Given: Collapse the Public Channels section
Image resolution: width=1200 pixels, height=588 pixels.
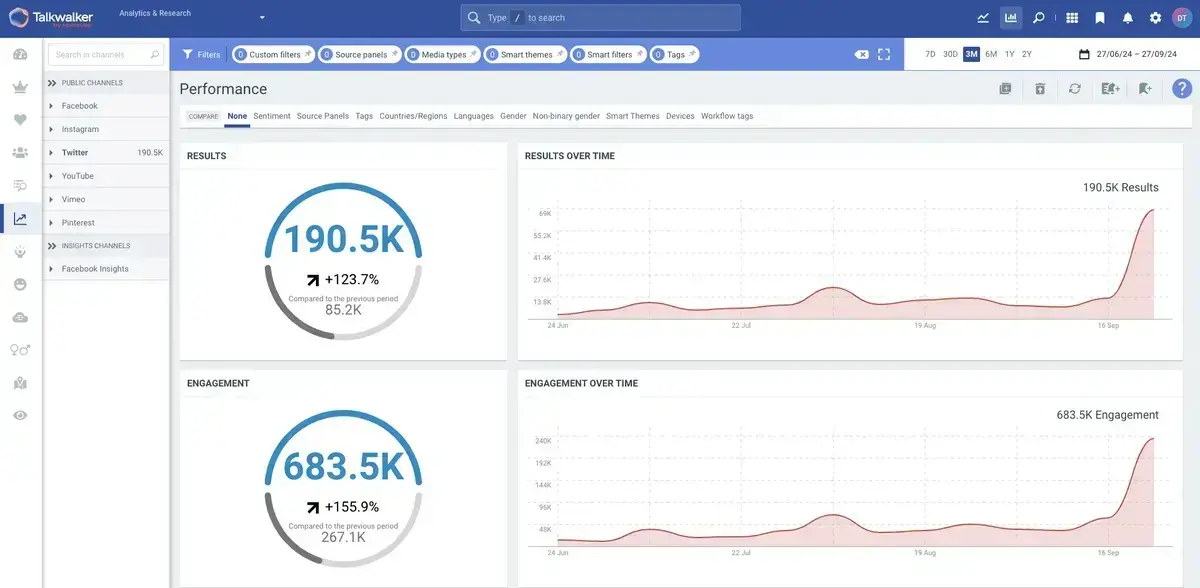Looking at the screenshot, I should point(52,83).
